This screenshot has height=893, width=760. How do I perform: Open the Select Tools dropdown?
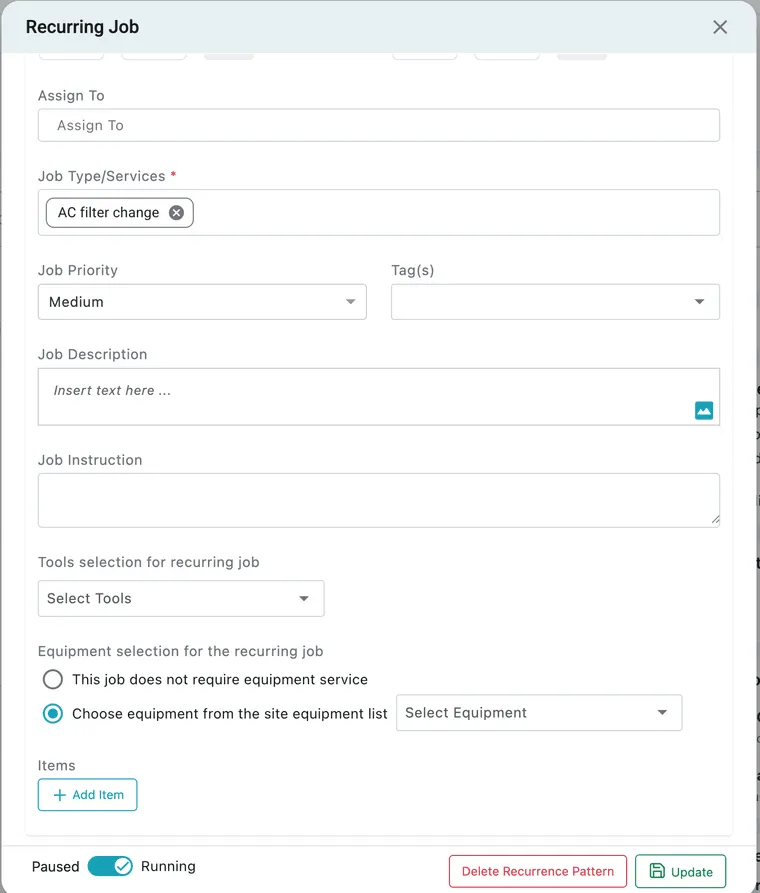tap(181, 599)
